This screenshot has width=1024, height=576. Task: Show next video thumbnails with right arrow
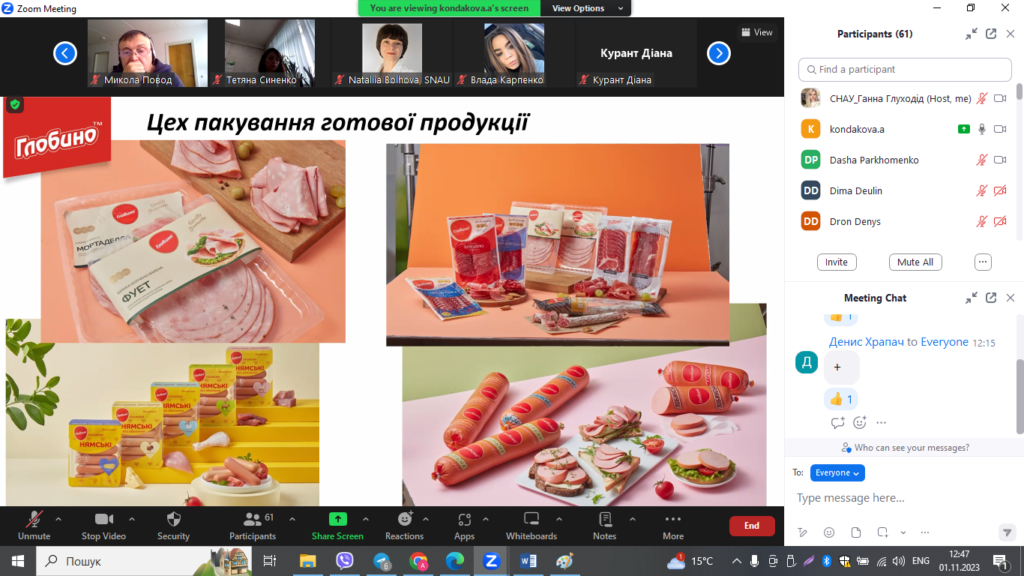pyautogui.click(x=718, y=54)
